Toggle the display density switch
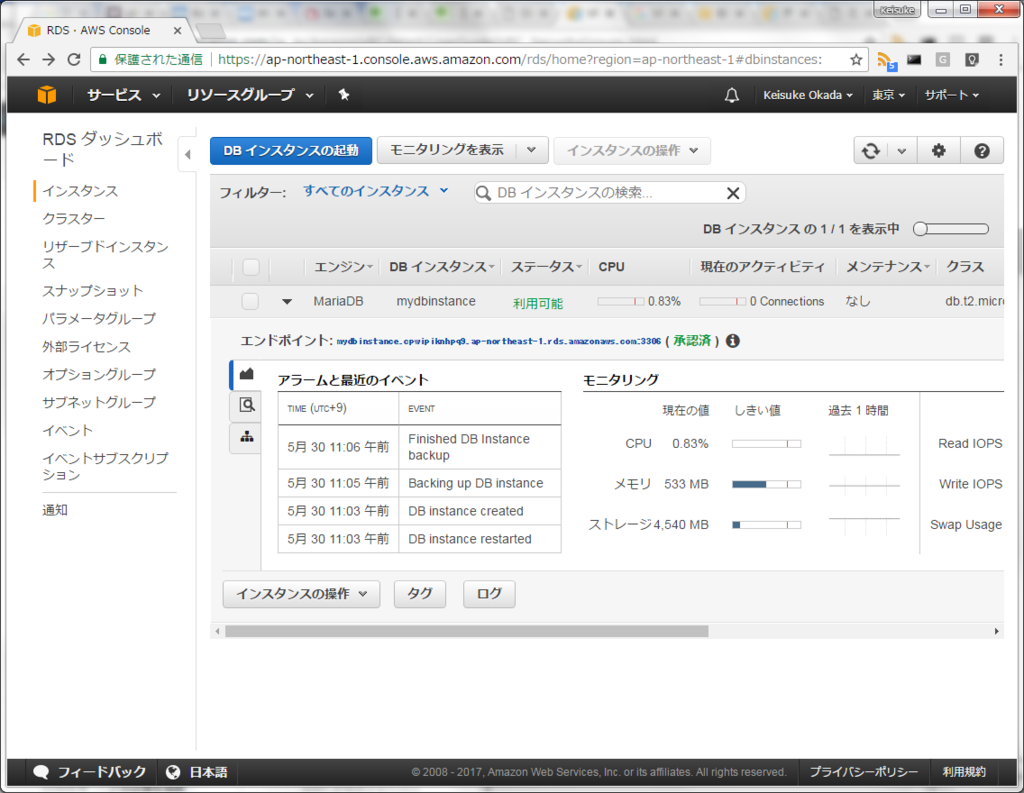The height and width of the screenshot is (793, 1024). (x=951, y=229)
